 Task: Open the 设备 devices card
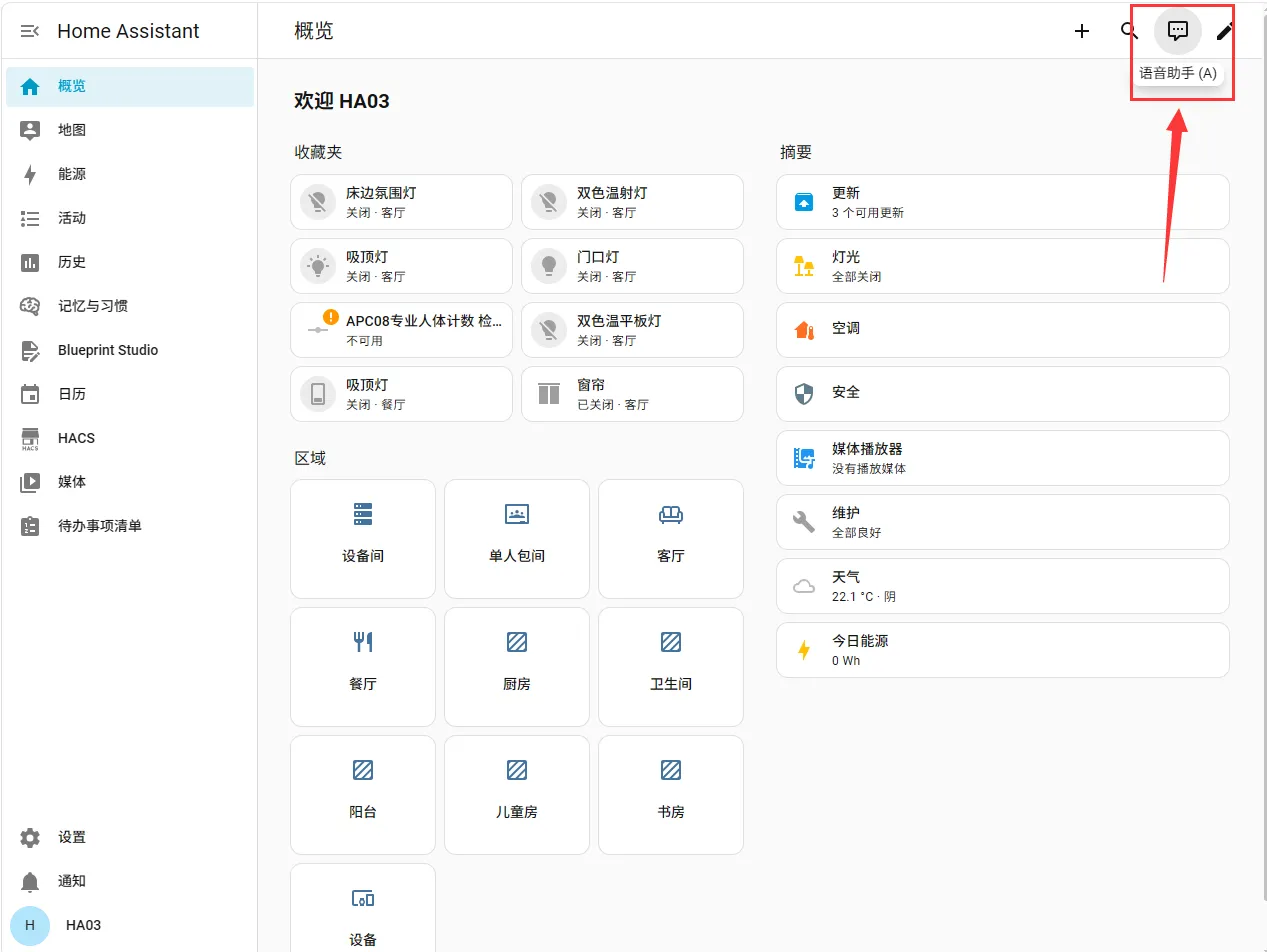tap(363, 908)
